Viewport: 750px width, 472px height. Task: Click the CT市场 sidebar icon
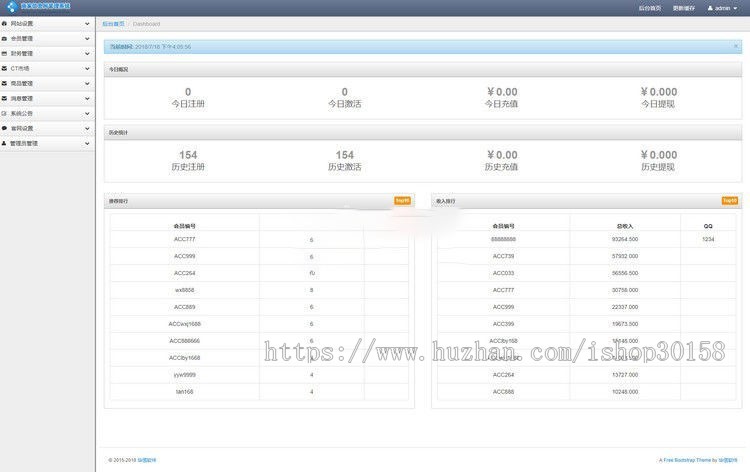tap(4, 68)
